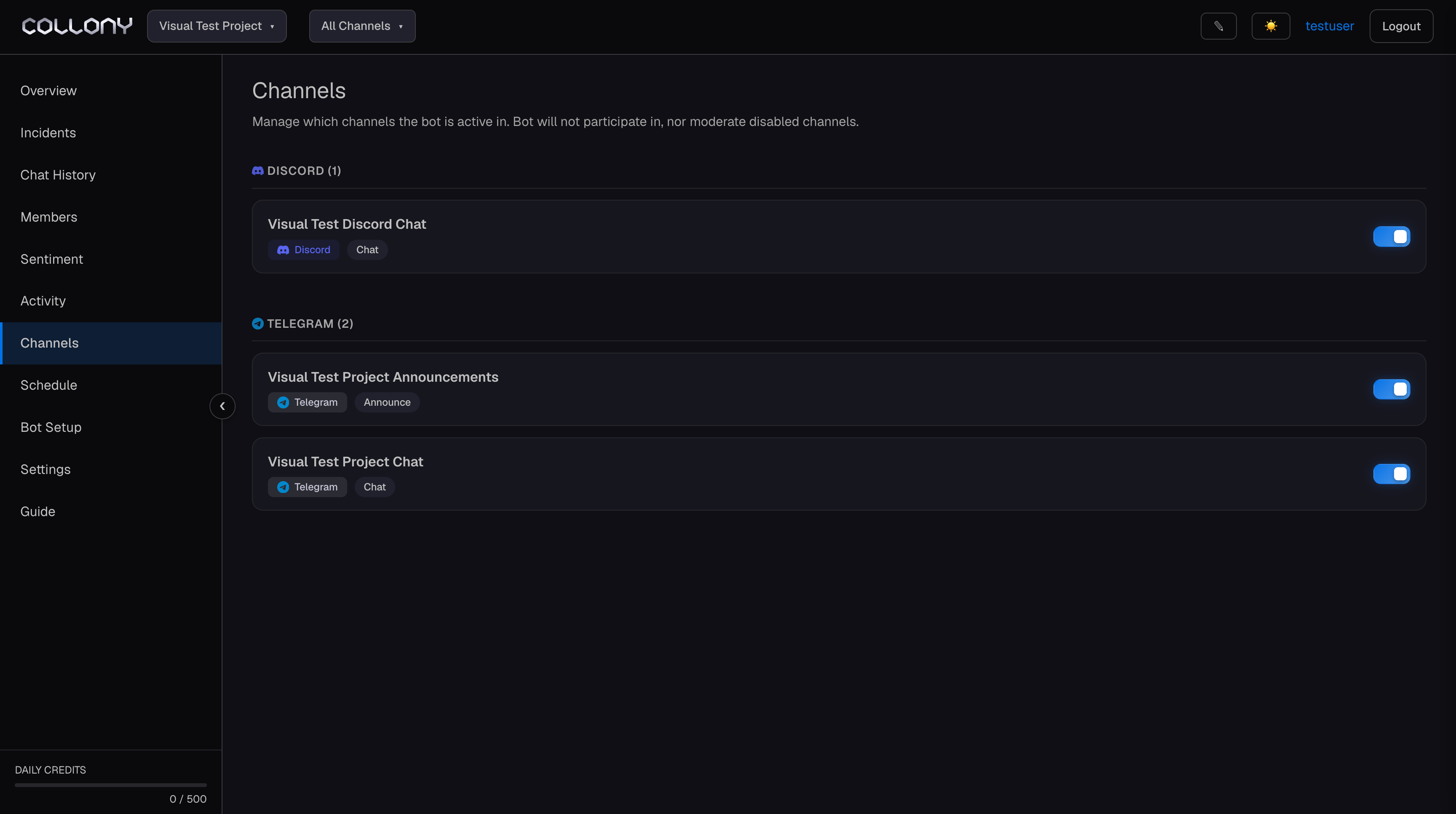1456x814 pixels.
Task: Click the daily credits progress bar
Action: 111,785
